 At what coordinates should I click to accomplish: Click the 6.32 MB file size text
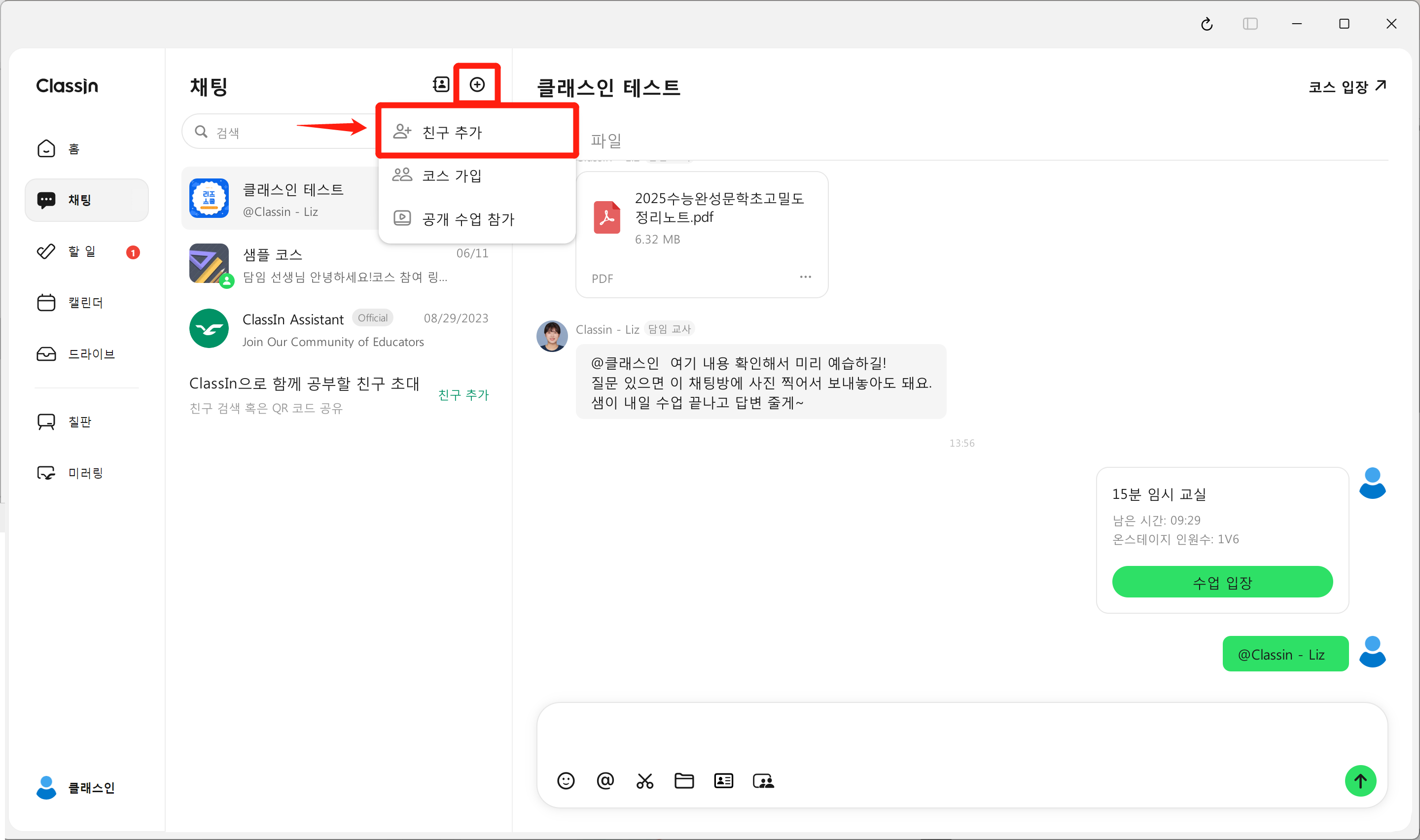(x=658, y=240)
